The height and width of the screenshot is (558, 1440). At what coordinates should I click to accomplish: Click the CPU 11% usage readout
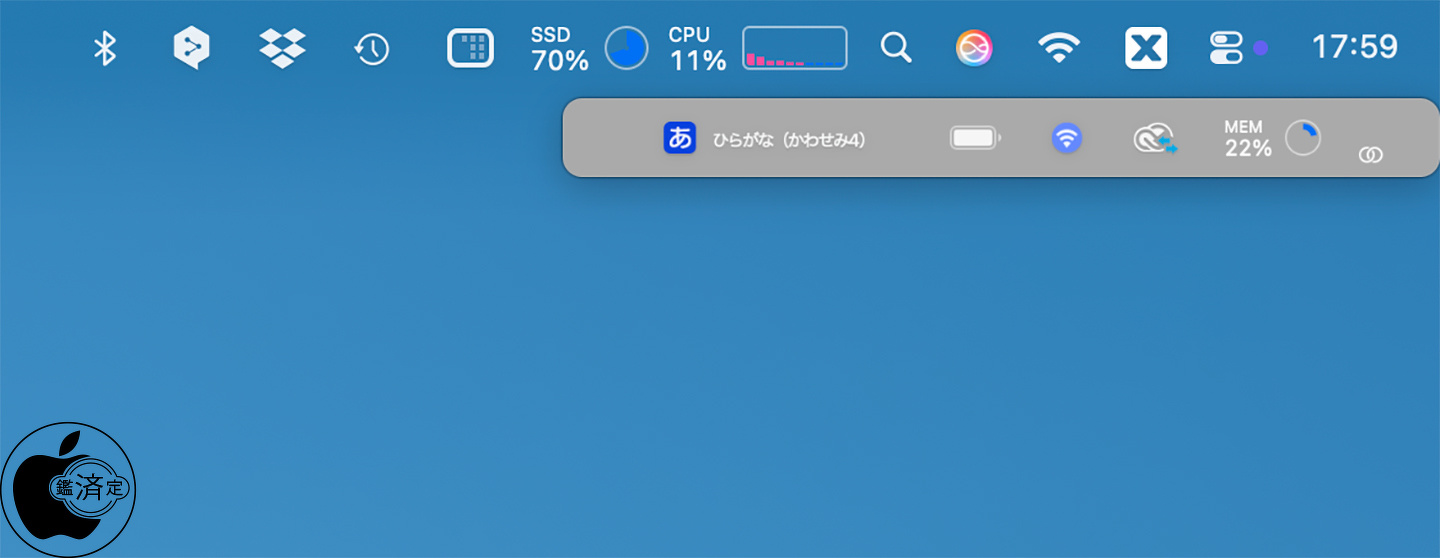click(697, 49)
